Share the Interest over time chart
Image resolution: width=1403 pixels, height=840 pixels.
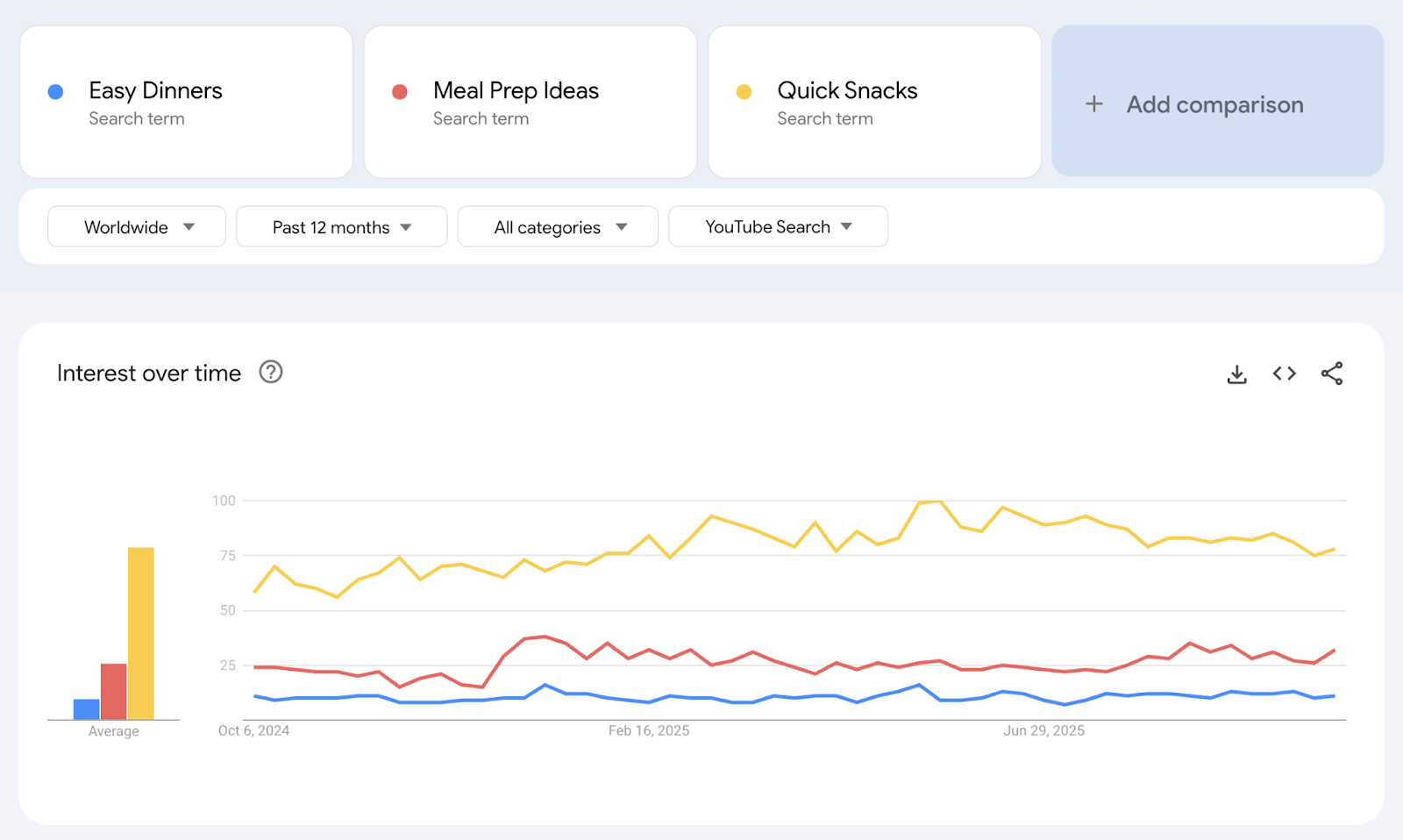(1331, 374)
